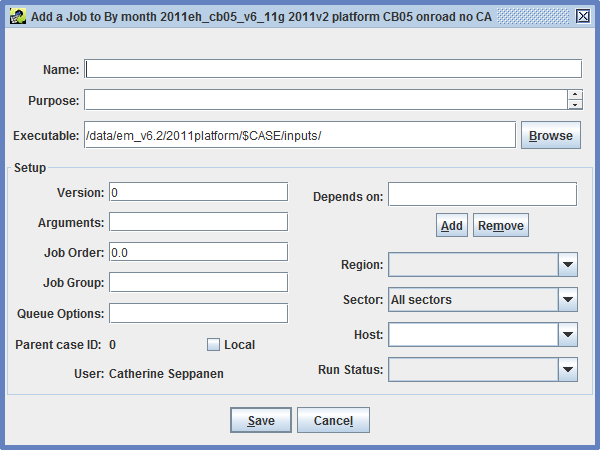Click the Queue Options field
Screen dimensions: 600x450
pyautogui.click(x=198, y=313)
